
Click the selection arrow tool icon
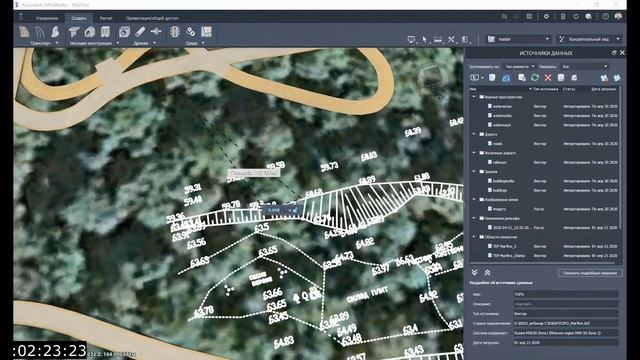tap(424, 39)
